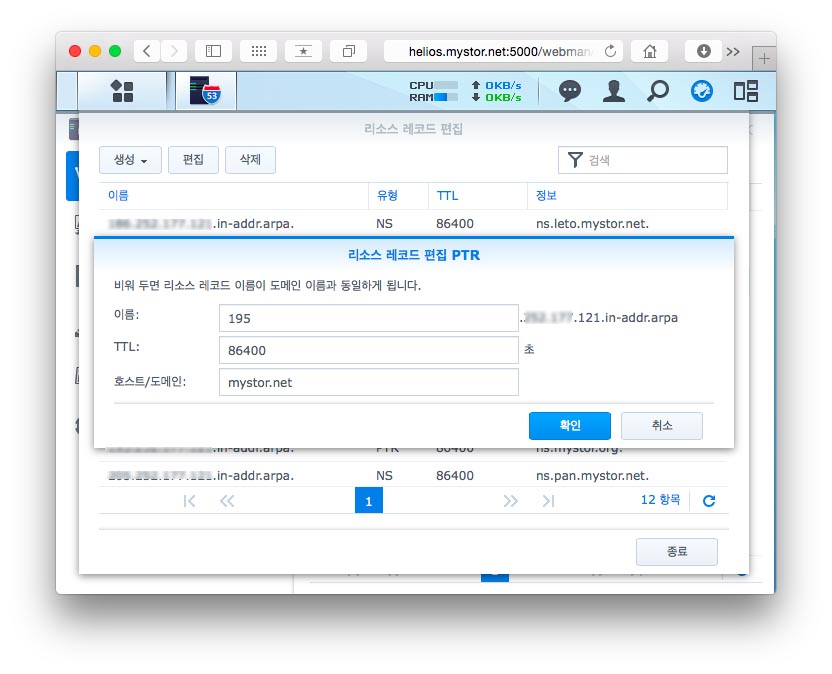Open the search filter funnel dropdown
Image resolution: width=832 pixels, height=674 pixels.
tap(574, 160)
